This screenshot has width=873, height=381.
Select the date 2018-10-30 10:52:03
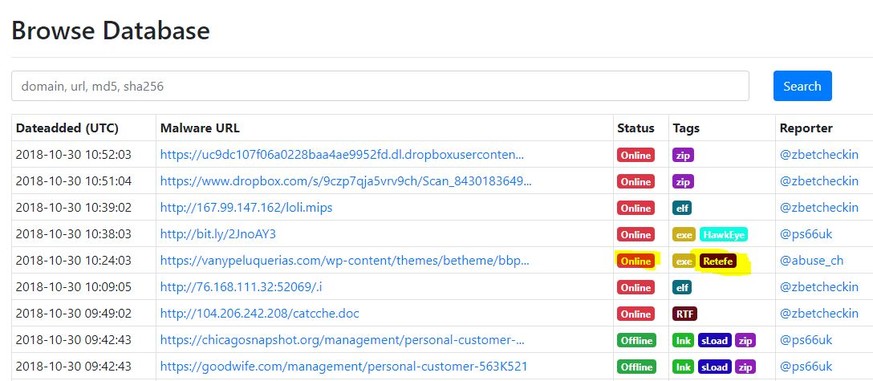tap(73, 154)
